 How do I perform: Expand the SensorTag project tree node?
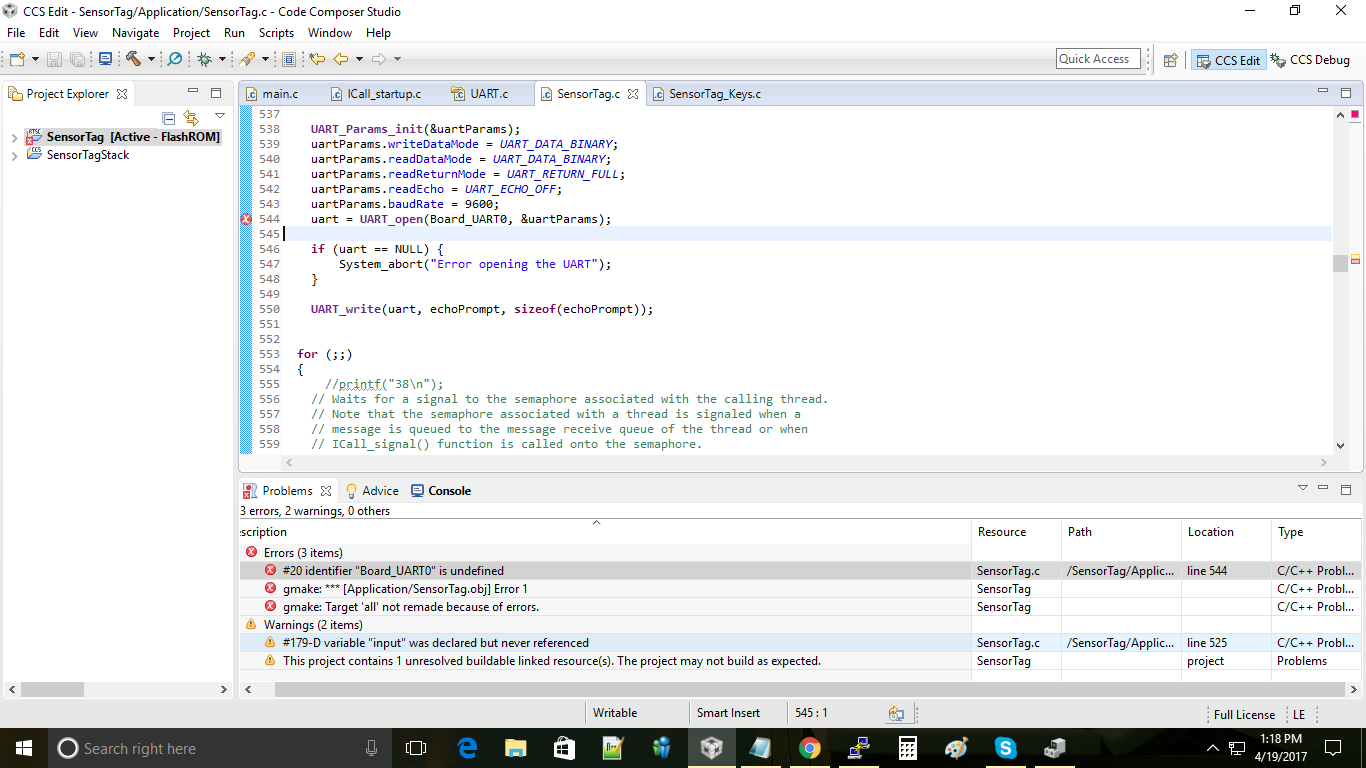coord(14,137)
